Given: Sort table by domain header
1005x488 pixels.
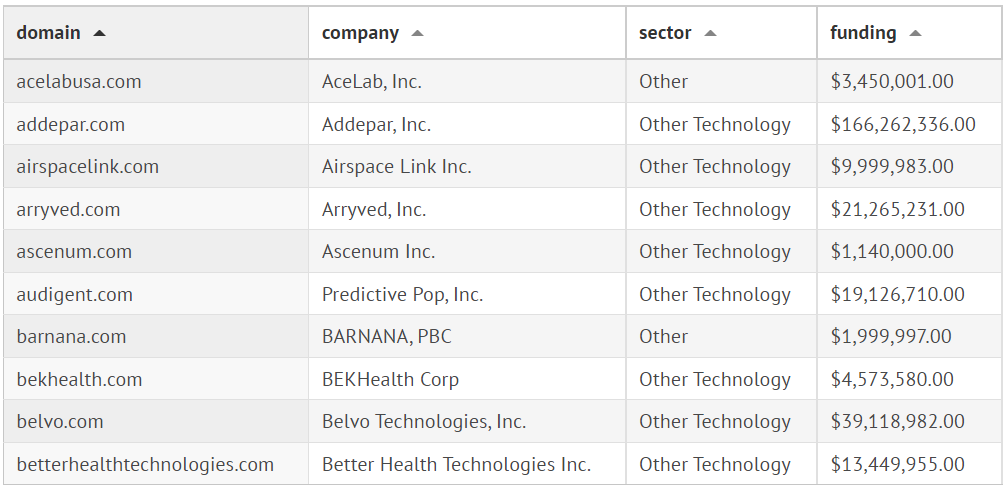Looking at the screenshot, I should 48,33.
